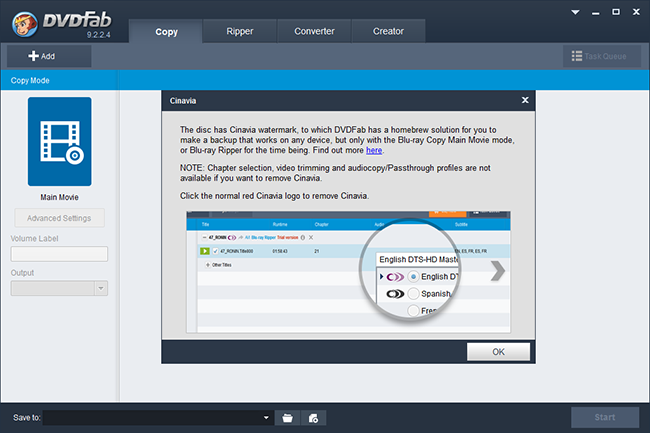Open the Task Queue
650x433 pixels.
[x=601, y=56]
